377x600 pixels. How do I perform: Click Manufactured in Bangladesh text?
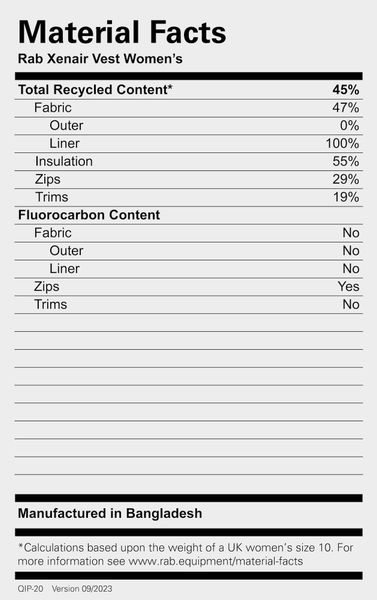coord(110,513)
